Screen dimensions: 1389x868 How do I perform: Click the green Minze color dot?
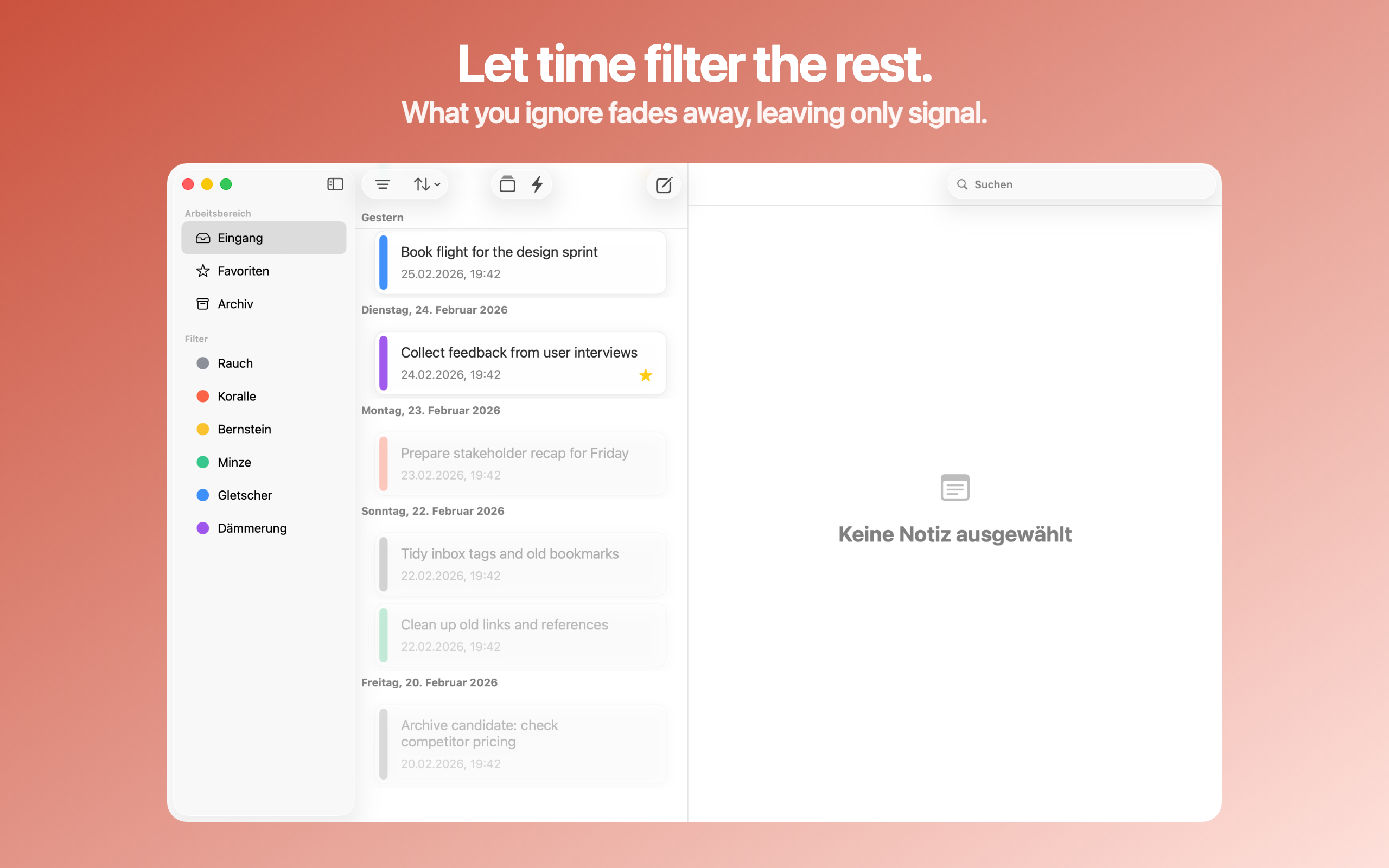click(x=202, y=462)
